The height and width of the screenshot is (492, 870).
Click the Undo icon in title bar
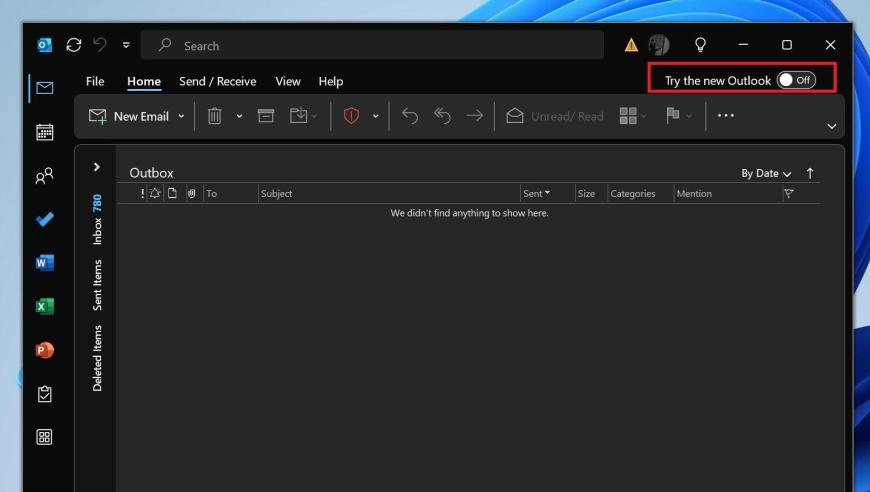pos(100,44)
